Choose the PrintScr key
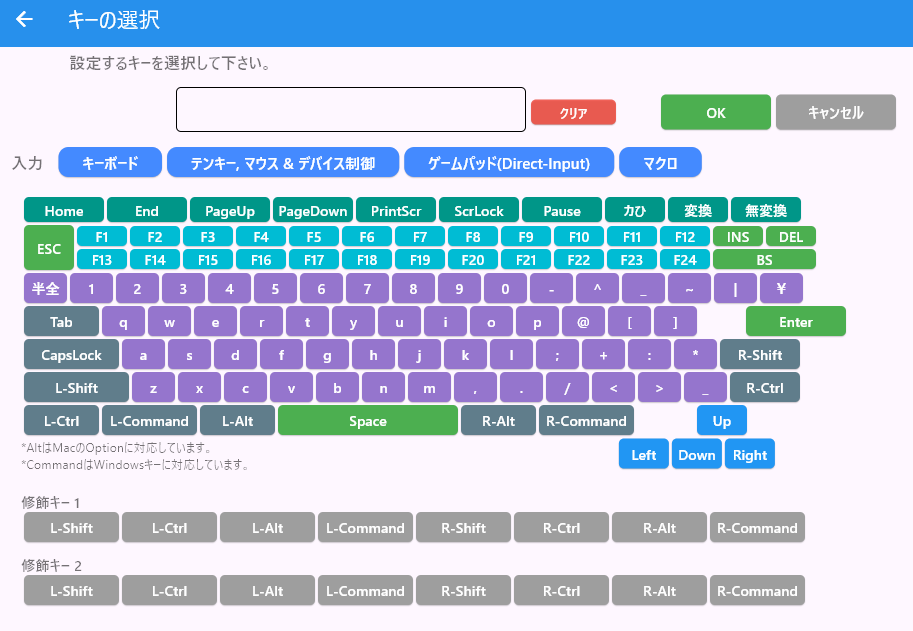Viewport: 913px width, 631px height. tap(396, 210)
